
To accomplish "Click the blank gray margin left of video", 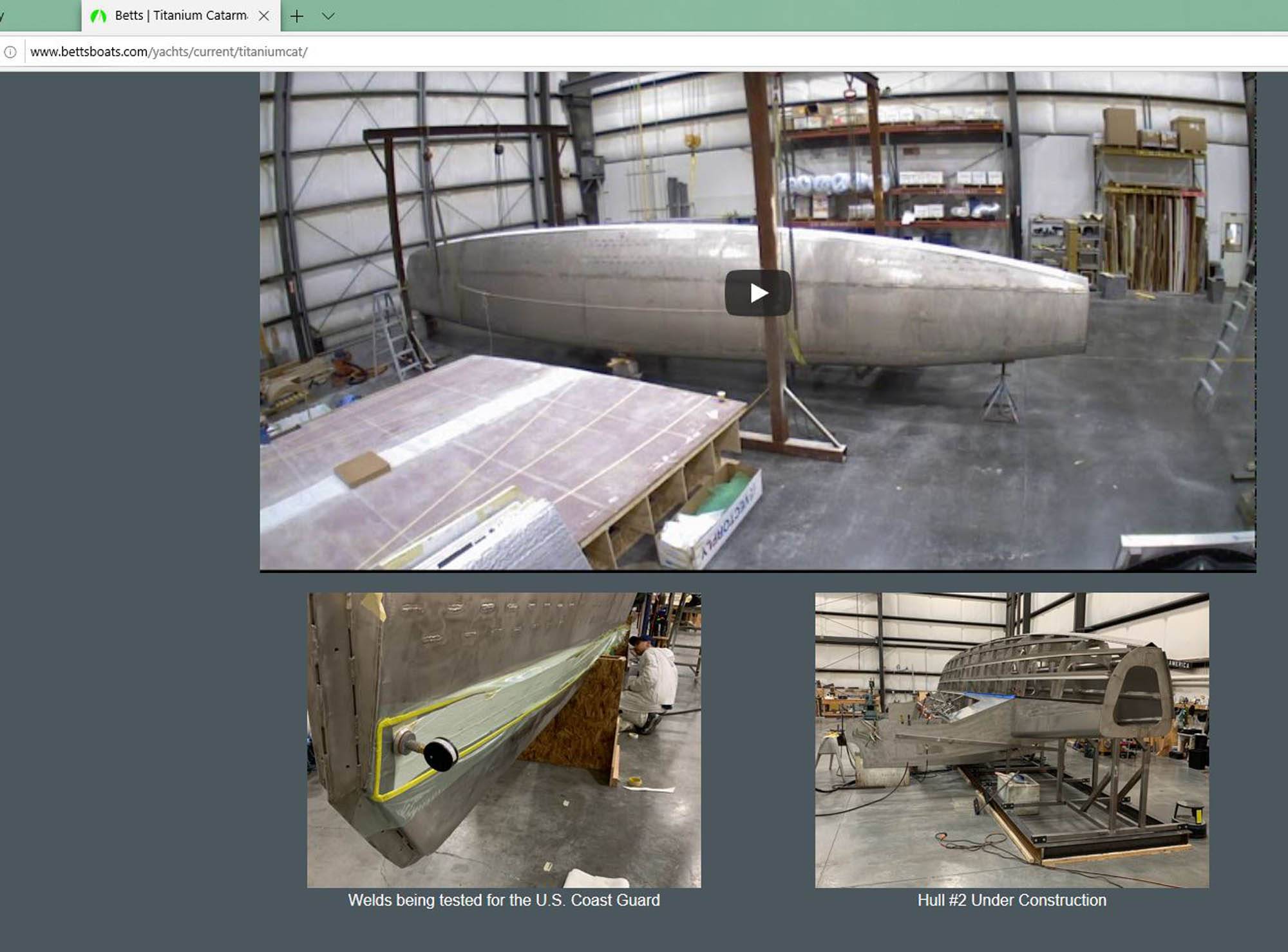I will [x=129, y=322].
